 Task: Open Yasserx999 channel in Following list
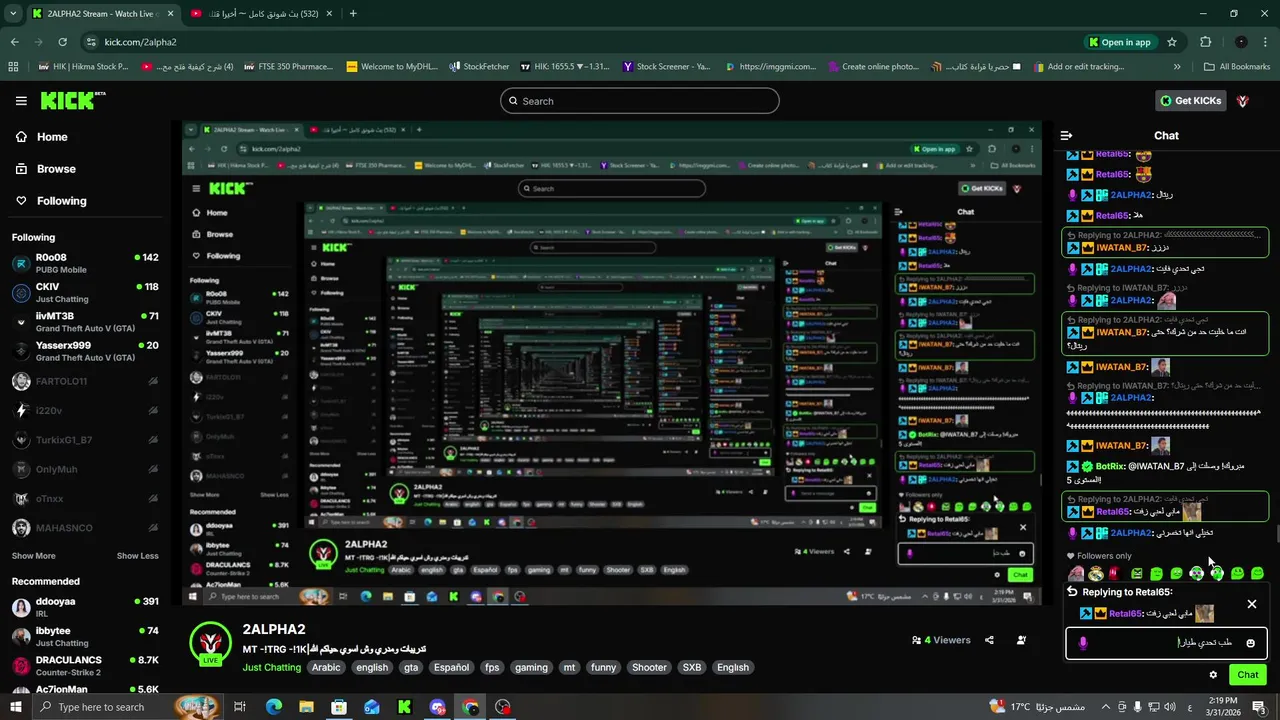pos(85,351)
